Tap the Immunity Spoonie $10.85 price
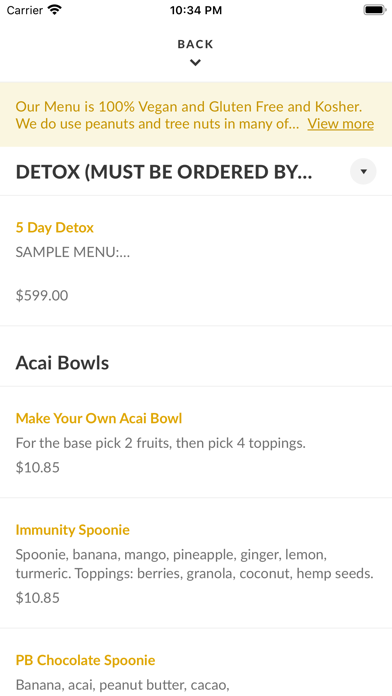The image size is (392, 696). pos(38,598)
